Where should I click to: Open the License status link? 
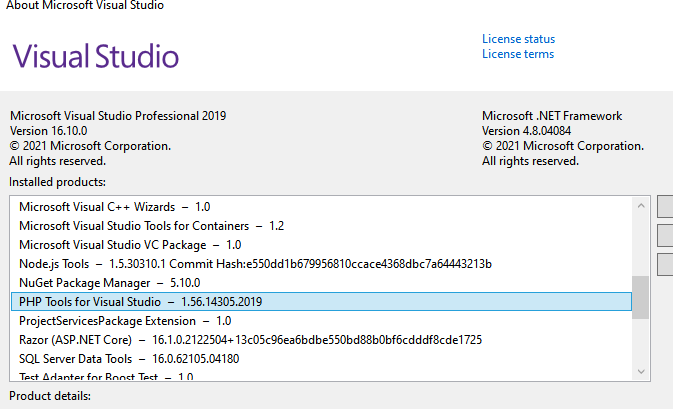518,39
